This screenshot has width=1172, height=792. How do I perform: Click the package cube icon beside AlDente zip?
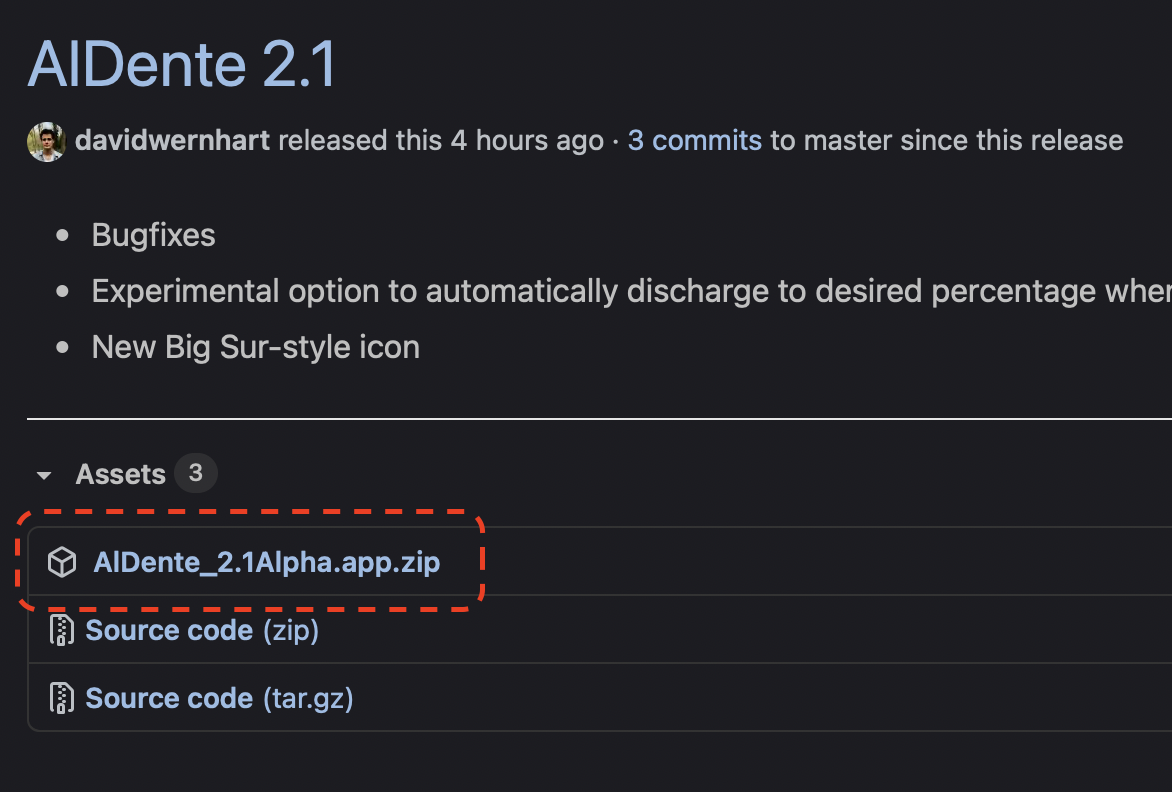pos(62,562)
